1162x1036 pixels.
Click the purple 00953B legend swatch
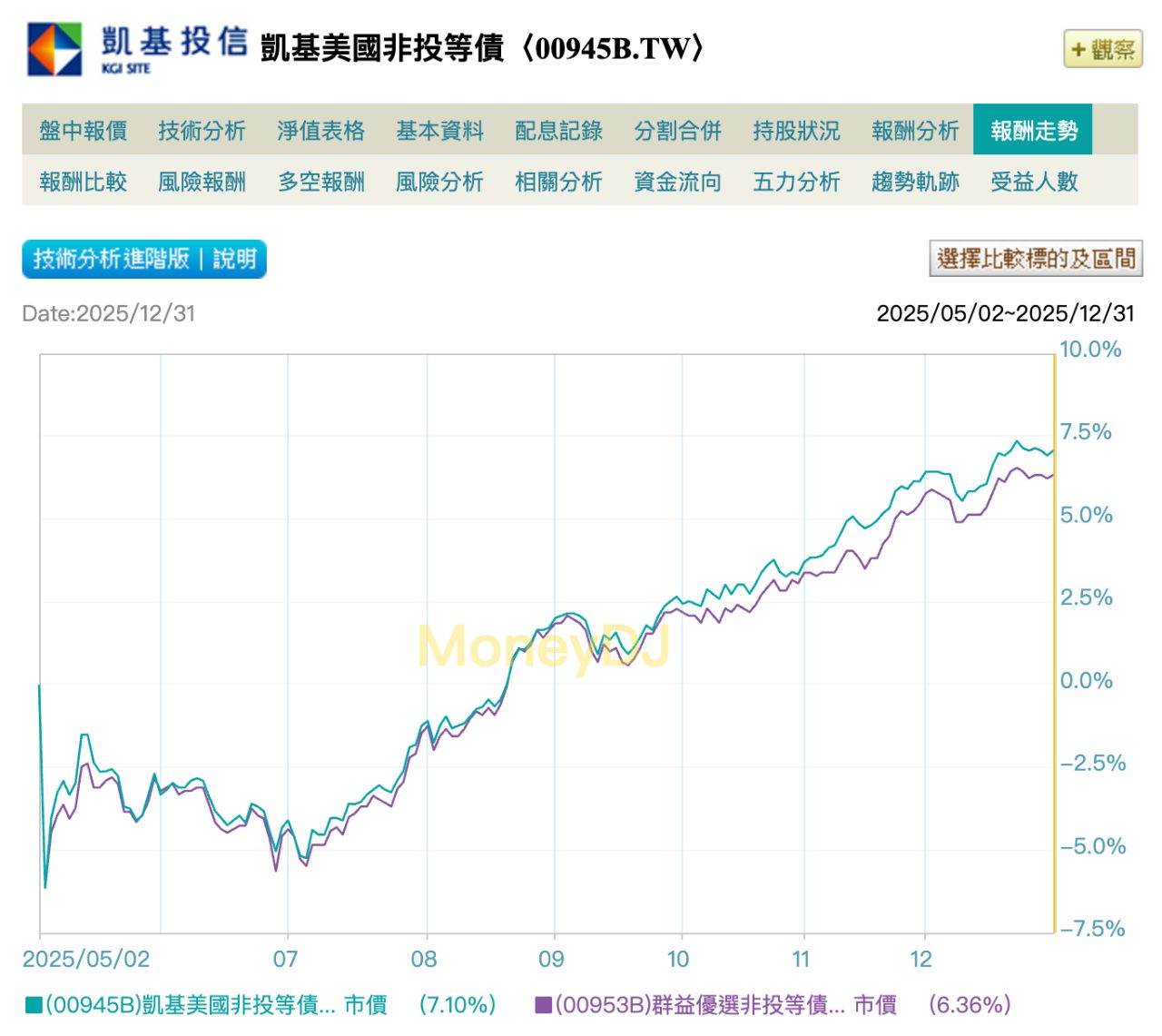pos(543,1005)
